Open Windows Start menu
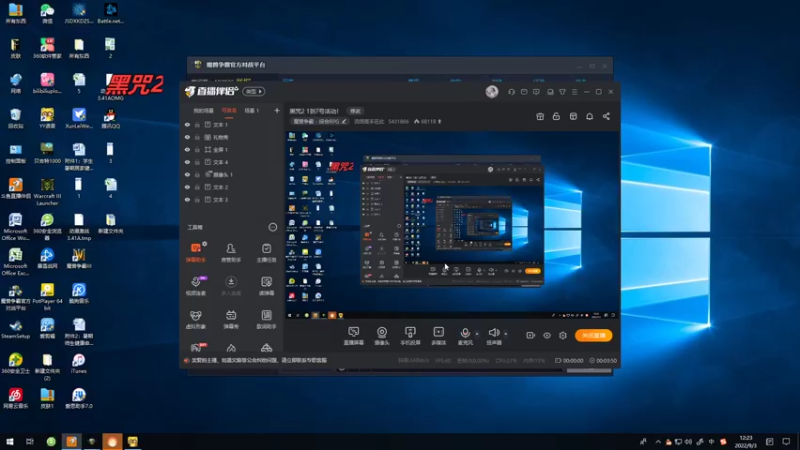800x450 pixels. [x=10, y=441]
